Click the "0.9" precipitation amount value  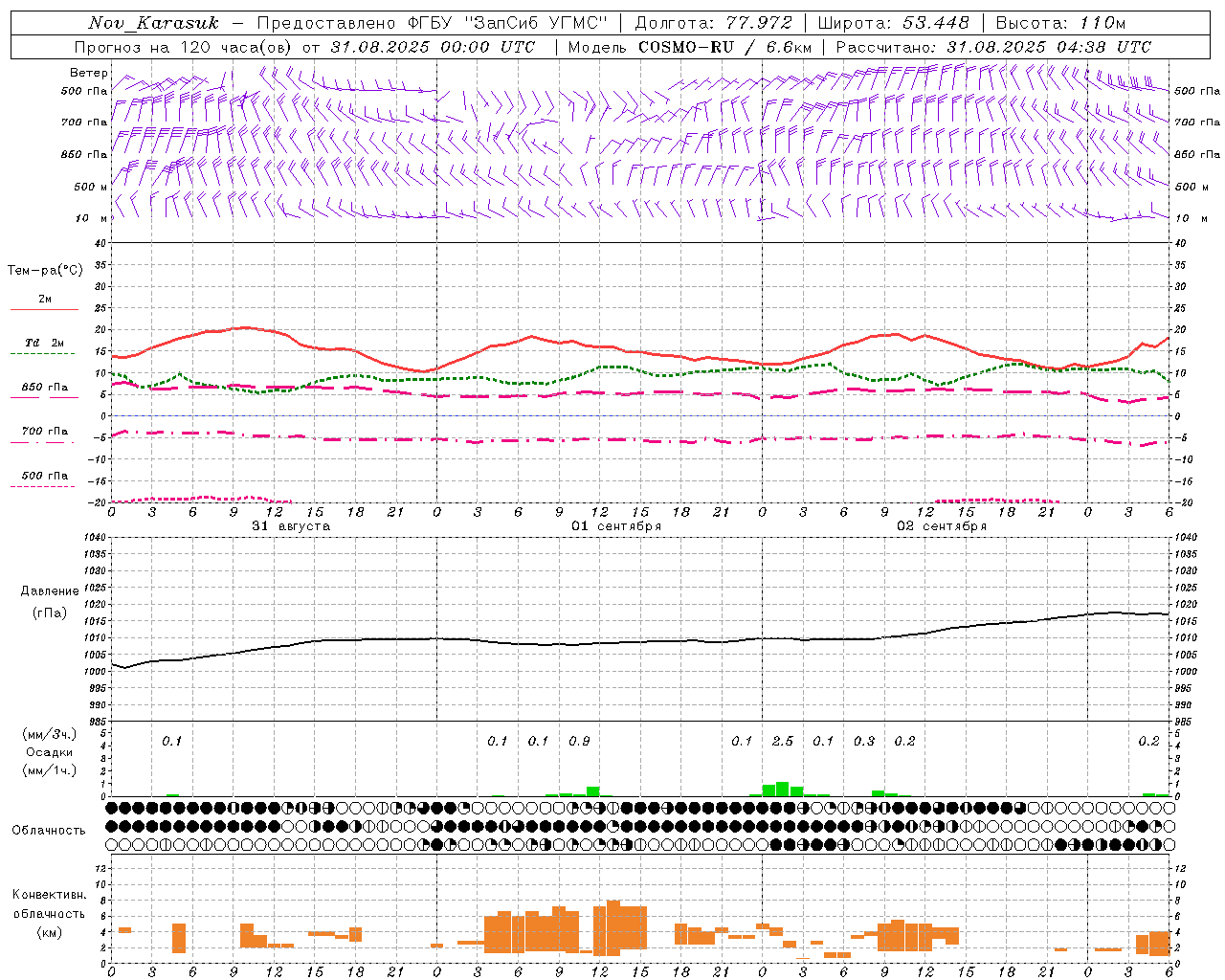[579, 742]
